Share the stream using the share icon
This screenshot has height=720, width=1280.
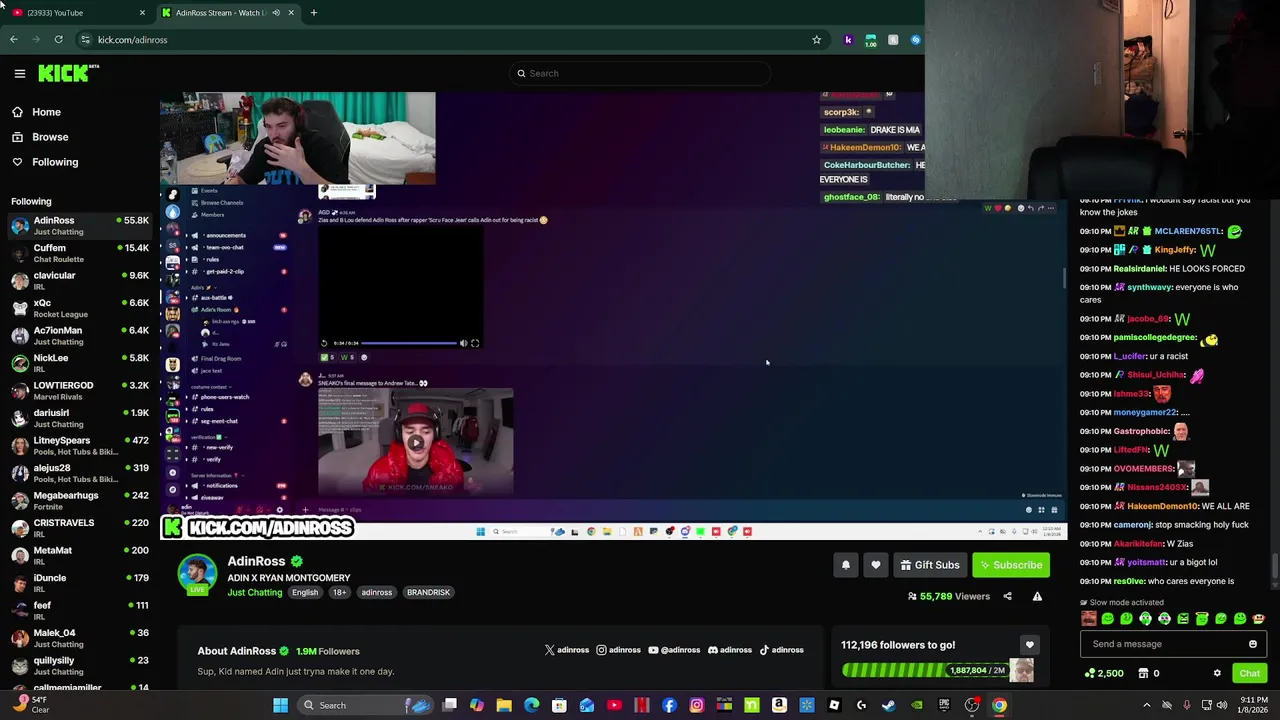point(1007,596)
